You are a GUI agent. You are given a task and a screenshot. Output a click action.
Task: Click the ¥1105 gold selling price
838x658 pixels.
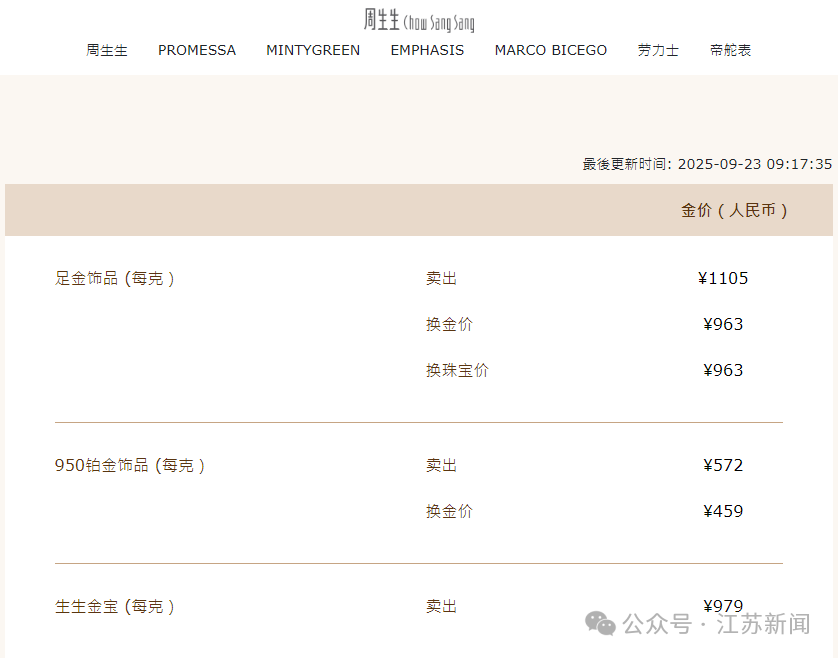coord(723,278)
